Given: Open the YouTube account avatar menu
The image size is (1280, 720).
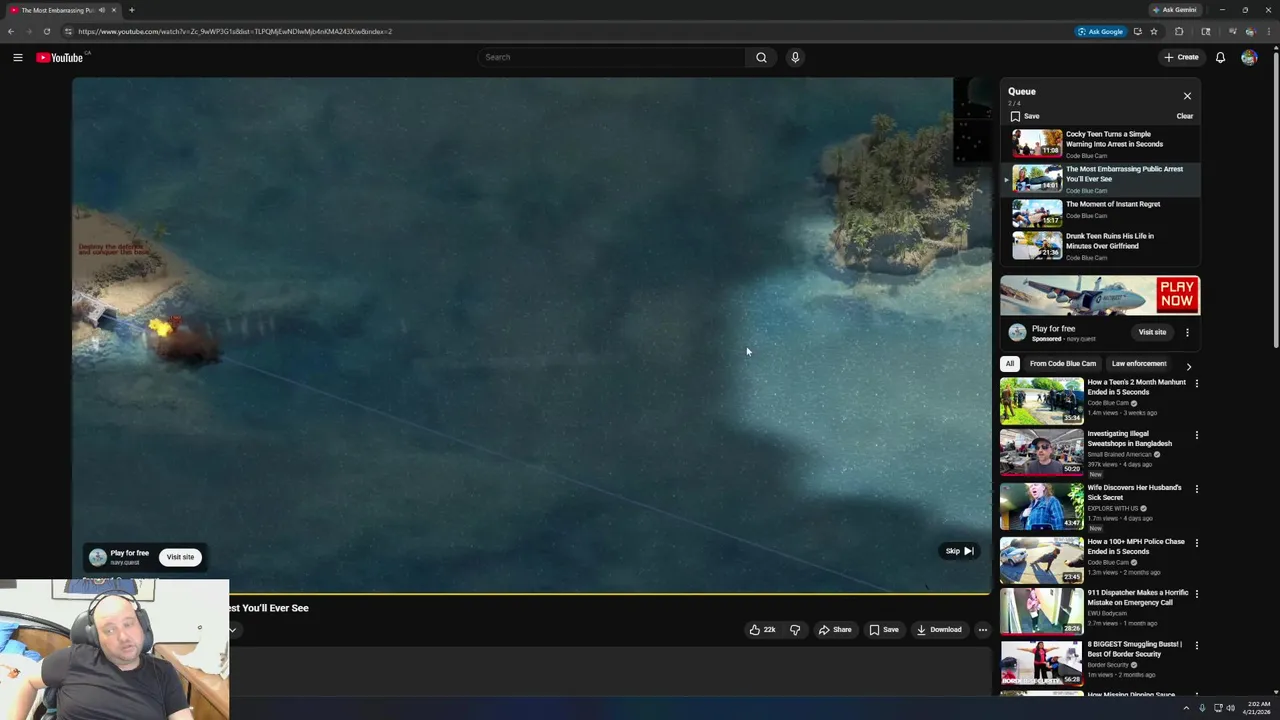Looking at the screenshot, I should (x=1249, y=57).
